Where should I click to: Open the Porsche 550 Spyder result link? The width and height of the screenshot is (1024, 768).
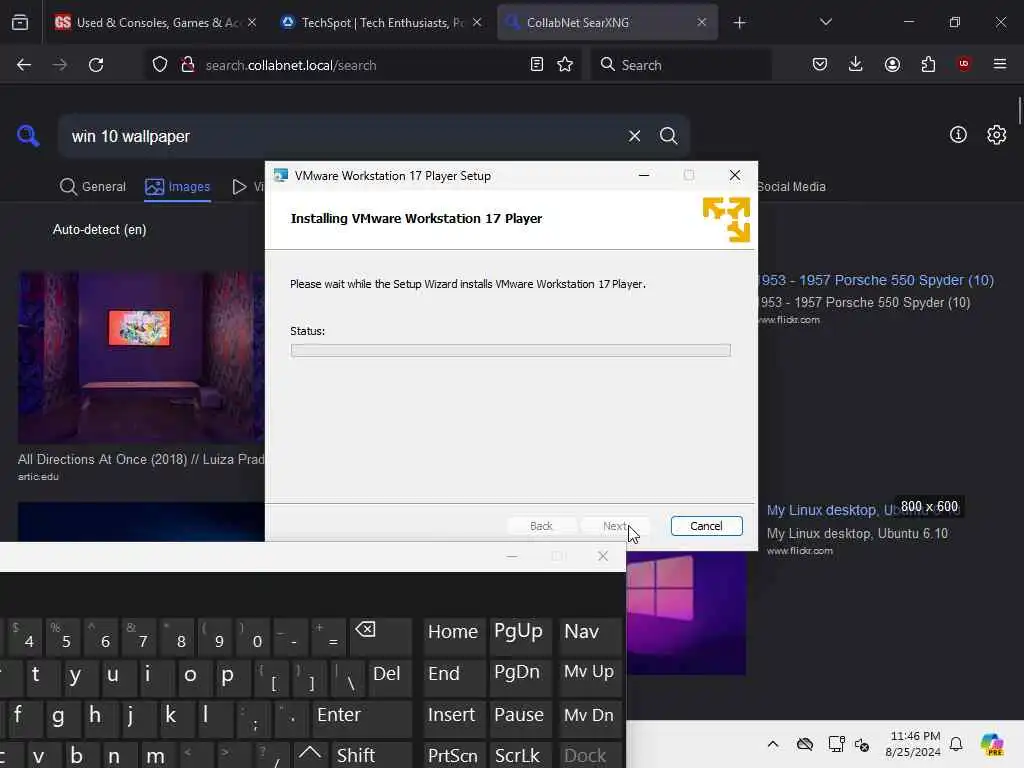click(876, 280)
